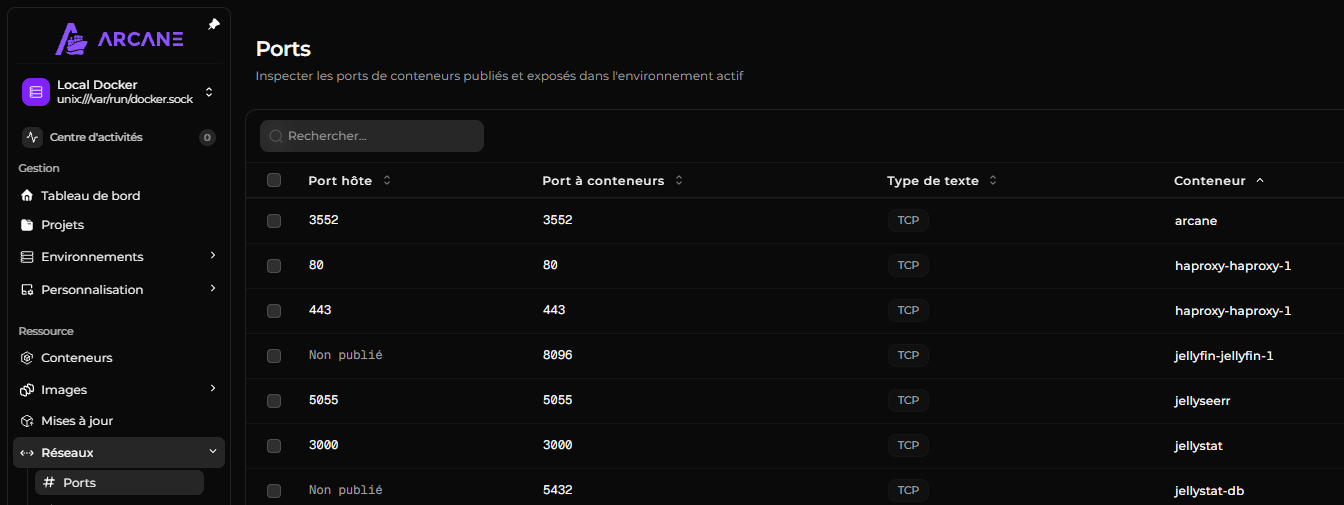Click the Mises à jour icon
Image resolution: width=1344 pixels, height=505 pixels.
tap(27, 421)
